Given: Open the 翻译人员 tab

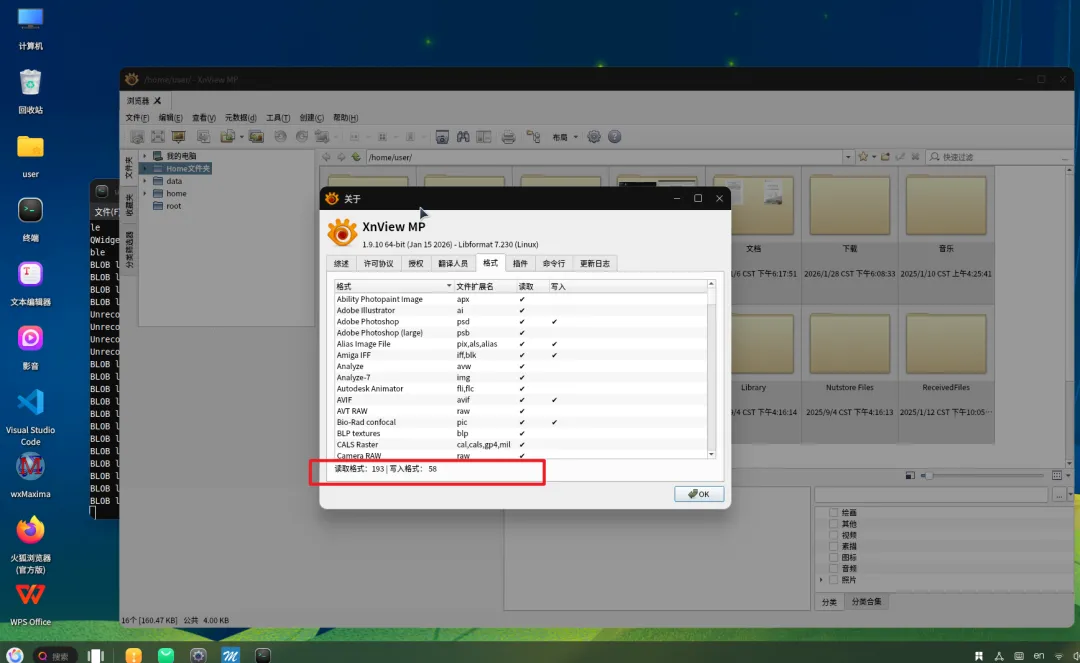Looking at the screenshot, I should pyautogui.click(x=453, y=264).
